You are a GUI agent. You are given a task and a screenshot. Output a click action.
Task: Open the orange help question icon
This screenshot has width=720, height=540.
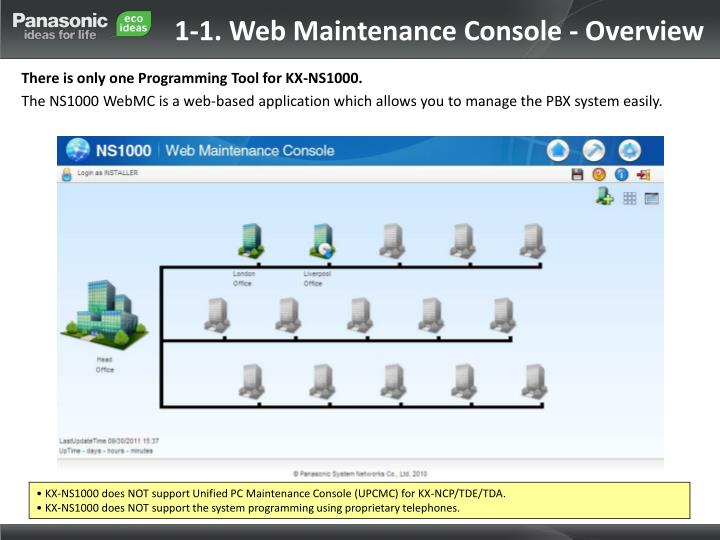coord(599,174)
